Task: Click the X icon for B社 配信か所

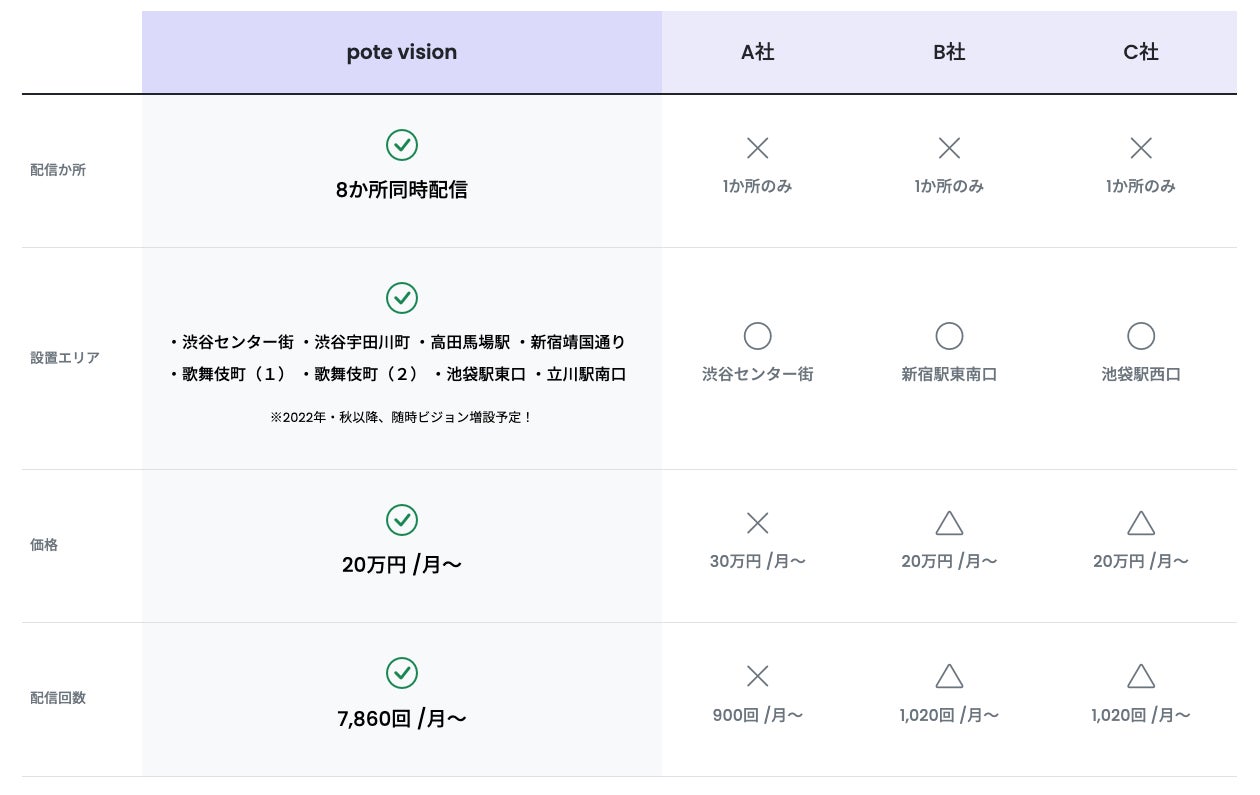Action: click(949, 149)
